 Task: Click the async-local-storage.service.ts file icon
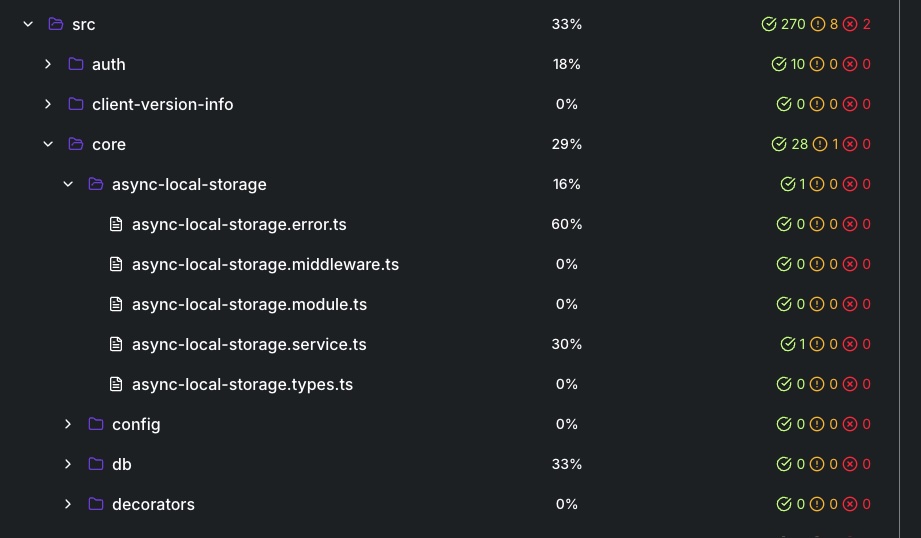coord(116,344)
